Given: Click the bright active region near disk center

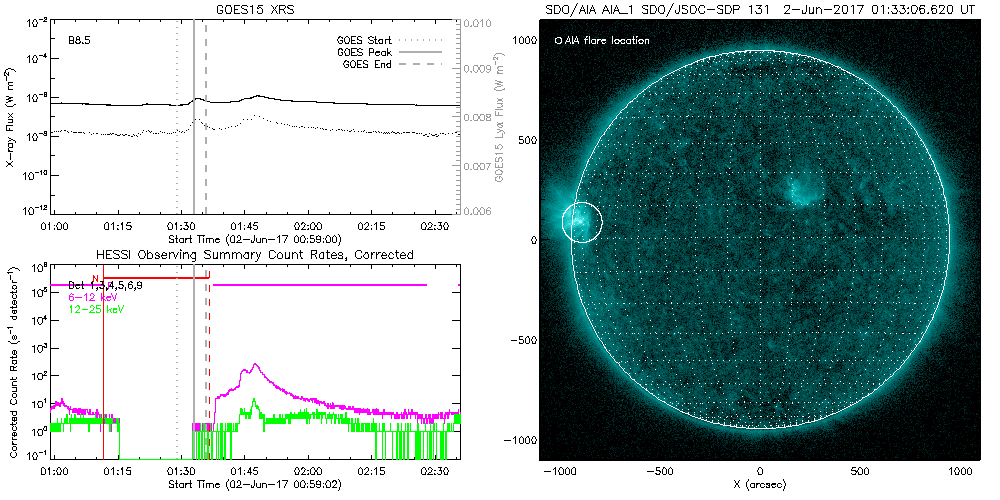Looking at the screenshot, I should point(799,189).
